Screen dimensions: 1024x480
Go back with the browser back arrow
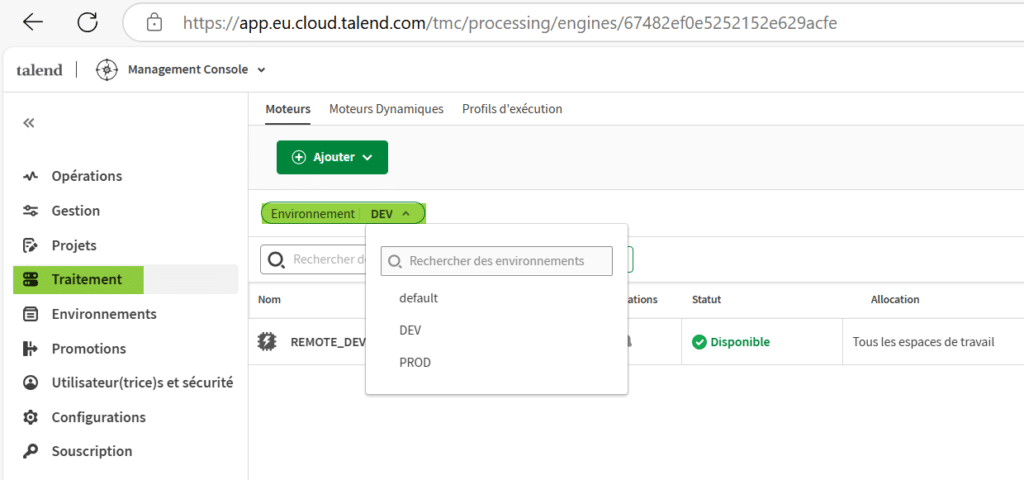pos(33,23)
